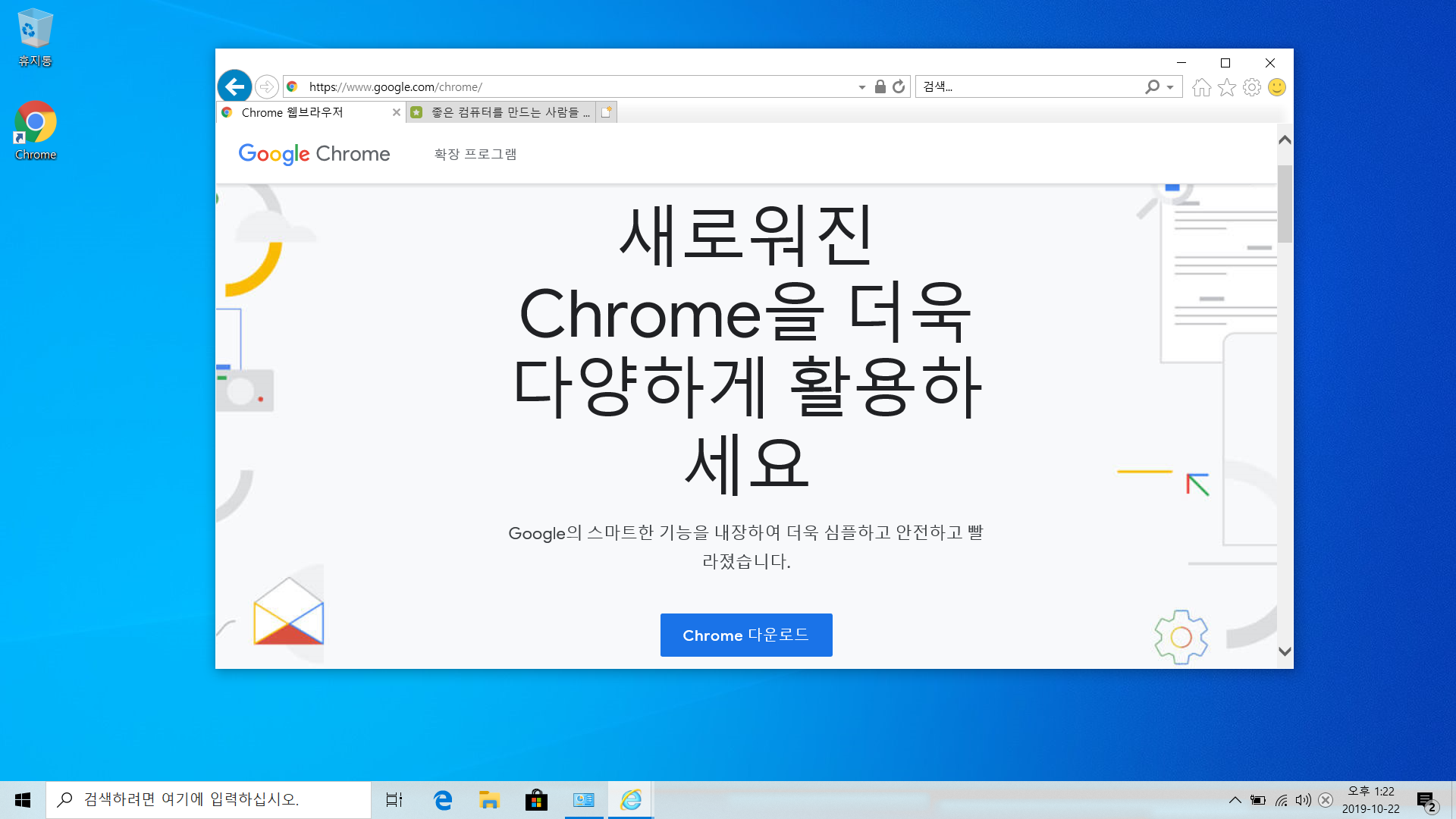Expand search provider dropdown arrow
This screenshot has width=1456, height=819.
pos(1170,87)
